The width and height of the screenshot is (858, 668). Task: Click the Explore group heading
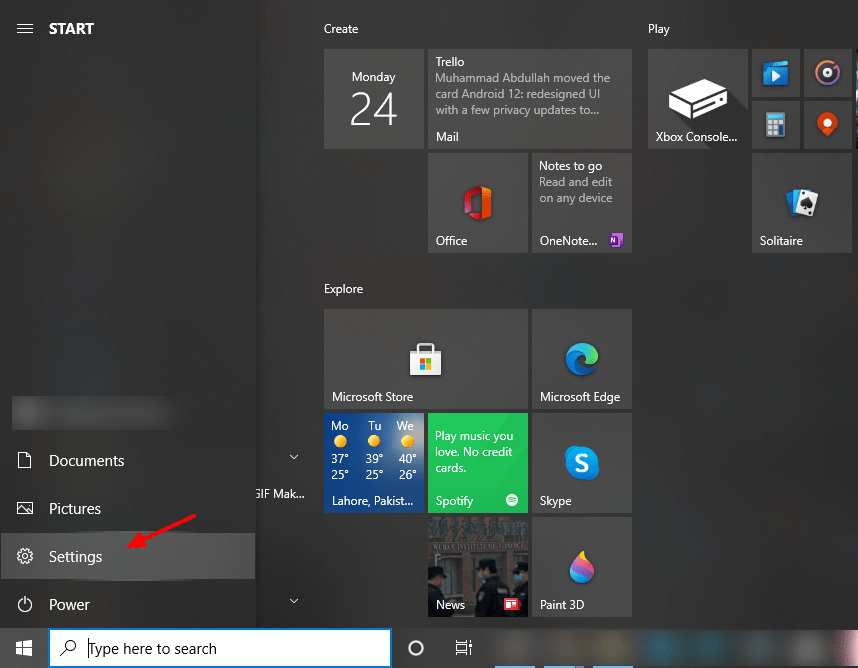coord(343,289)
